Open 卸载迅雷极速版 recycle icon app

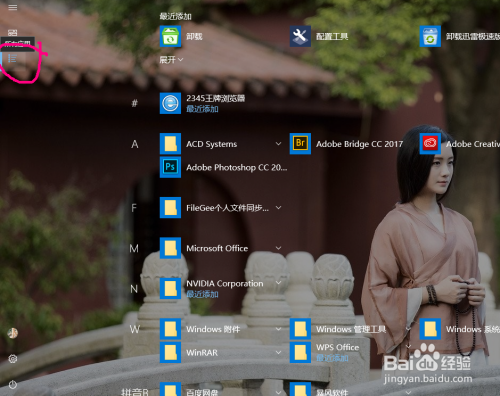pos(430,36)
